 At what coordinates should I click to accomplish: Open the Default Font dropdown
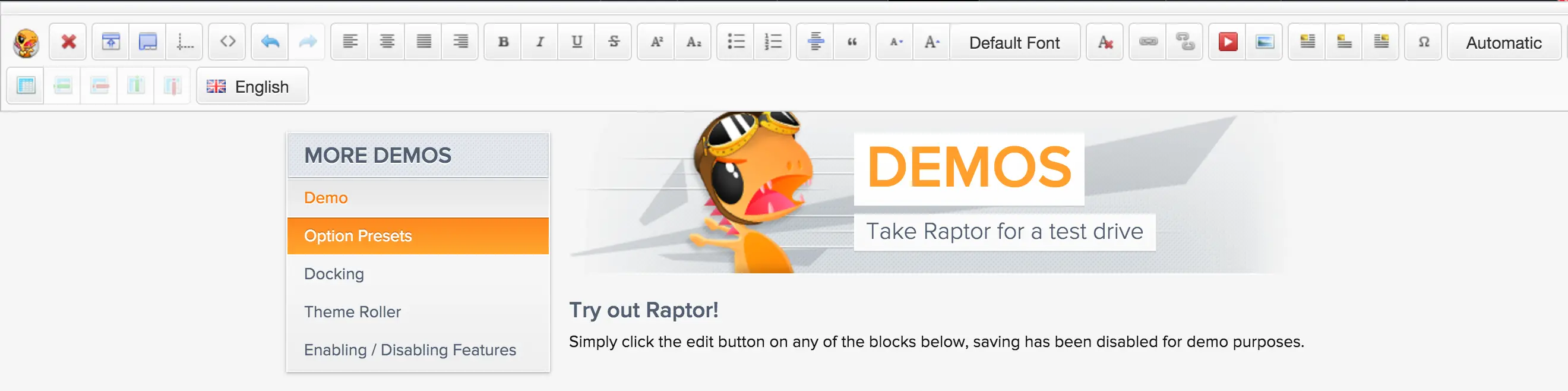click(1014, 42)
